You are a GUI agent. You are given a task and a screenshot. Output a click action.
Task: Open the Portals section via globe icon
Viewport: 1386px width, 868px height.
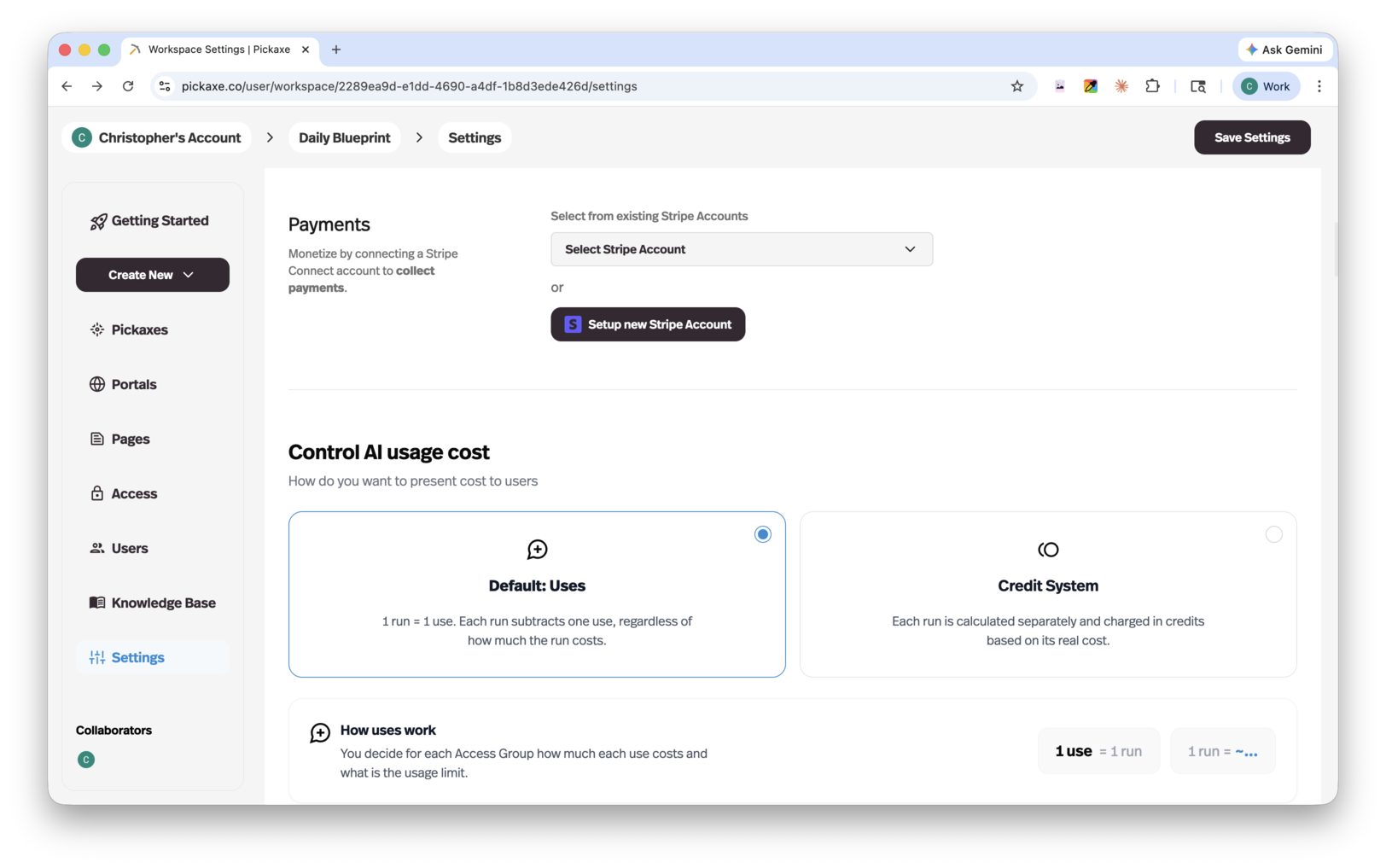[97, 384]
